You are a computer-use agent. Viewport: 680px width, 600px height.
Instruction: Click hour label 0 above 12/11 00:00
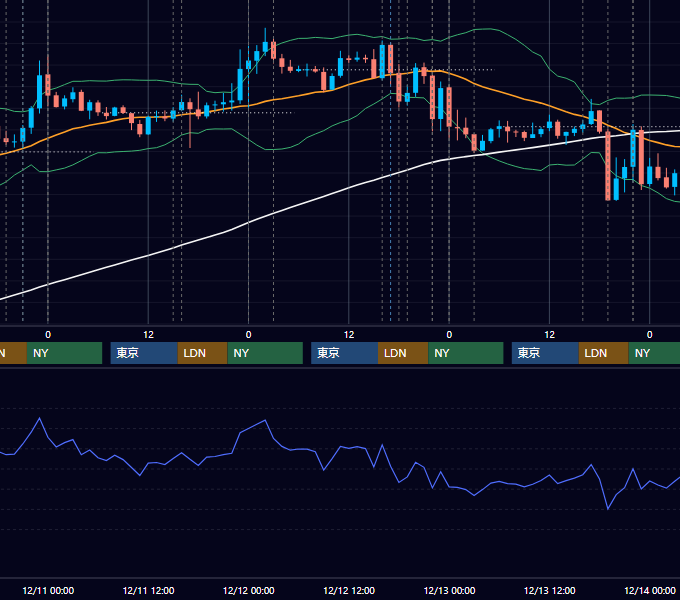[48, 335]
